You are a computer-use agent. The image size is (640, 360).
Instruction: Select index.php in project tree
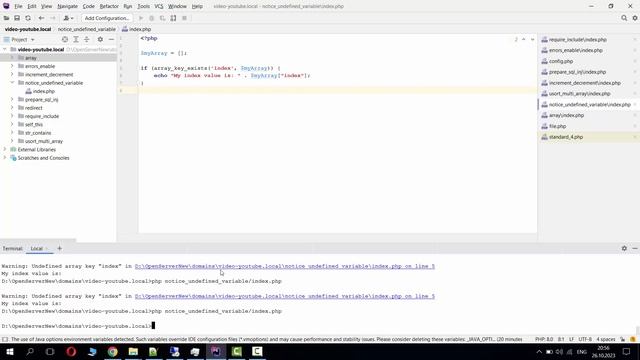click(x=44, y=91)
